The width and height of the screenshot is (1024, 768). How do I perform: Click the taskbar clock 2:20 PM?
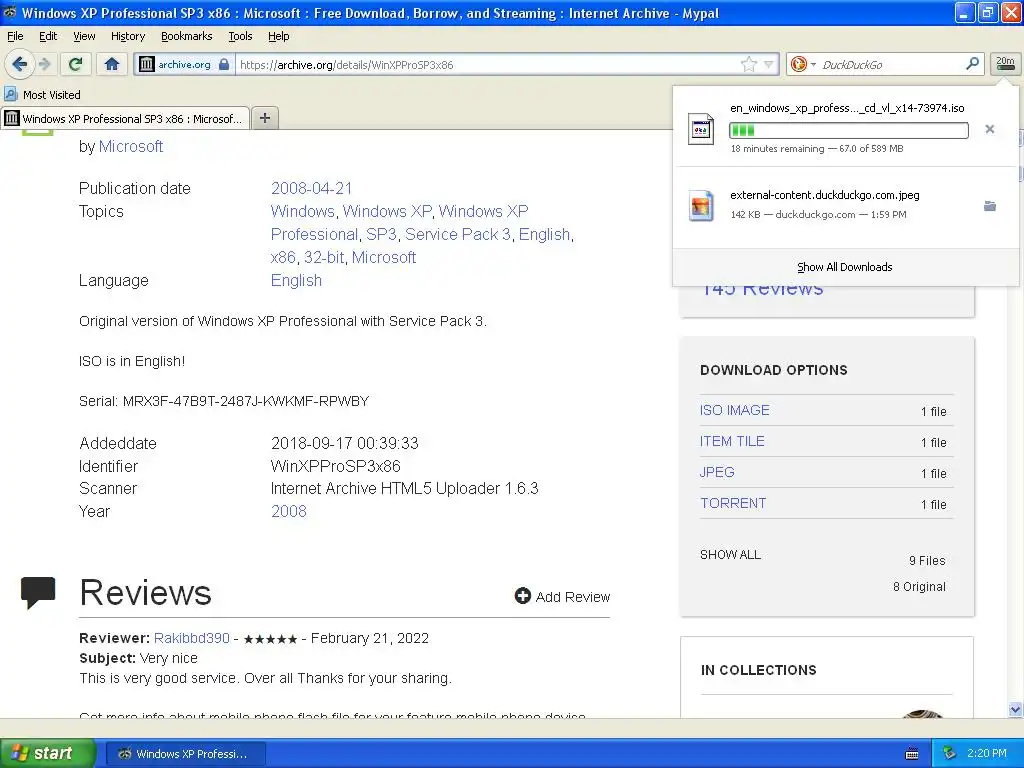pyautogui.click(x=987, y=753)
